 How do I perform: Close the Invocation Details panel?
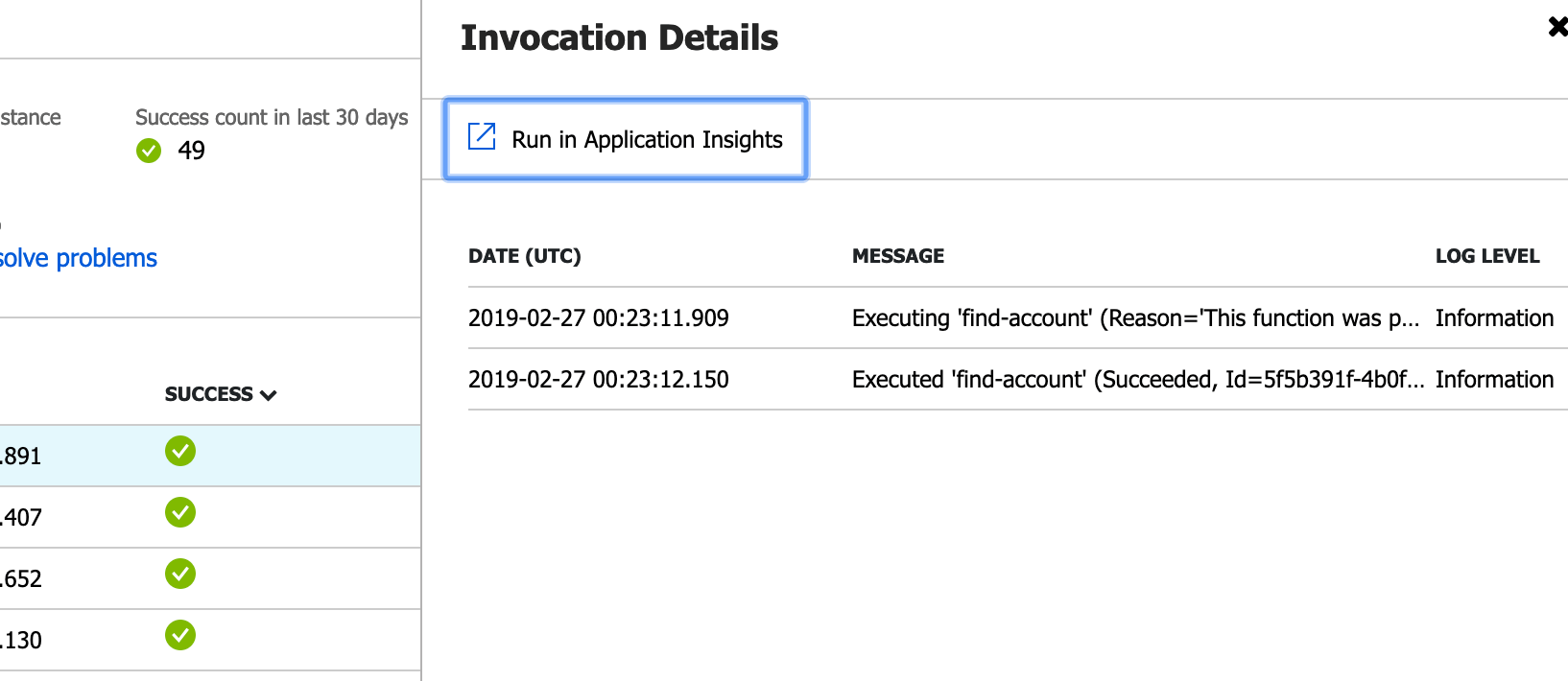coord(1557,26)
